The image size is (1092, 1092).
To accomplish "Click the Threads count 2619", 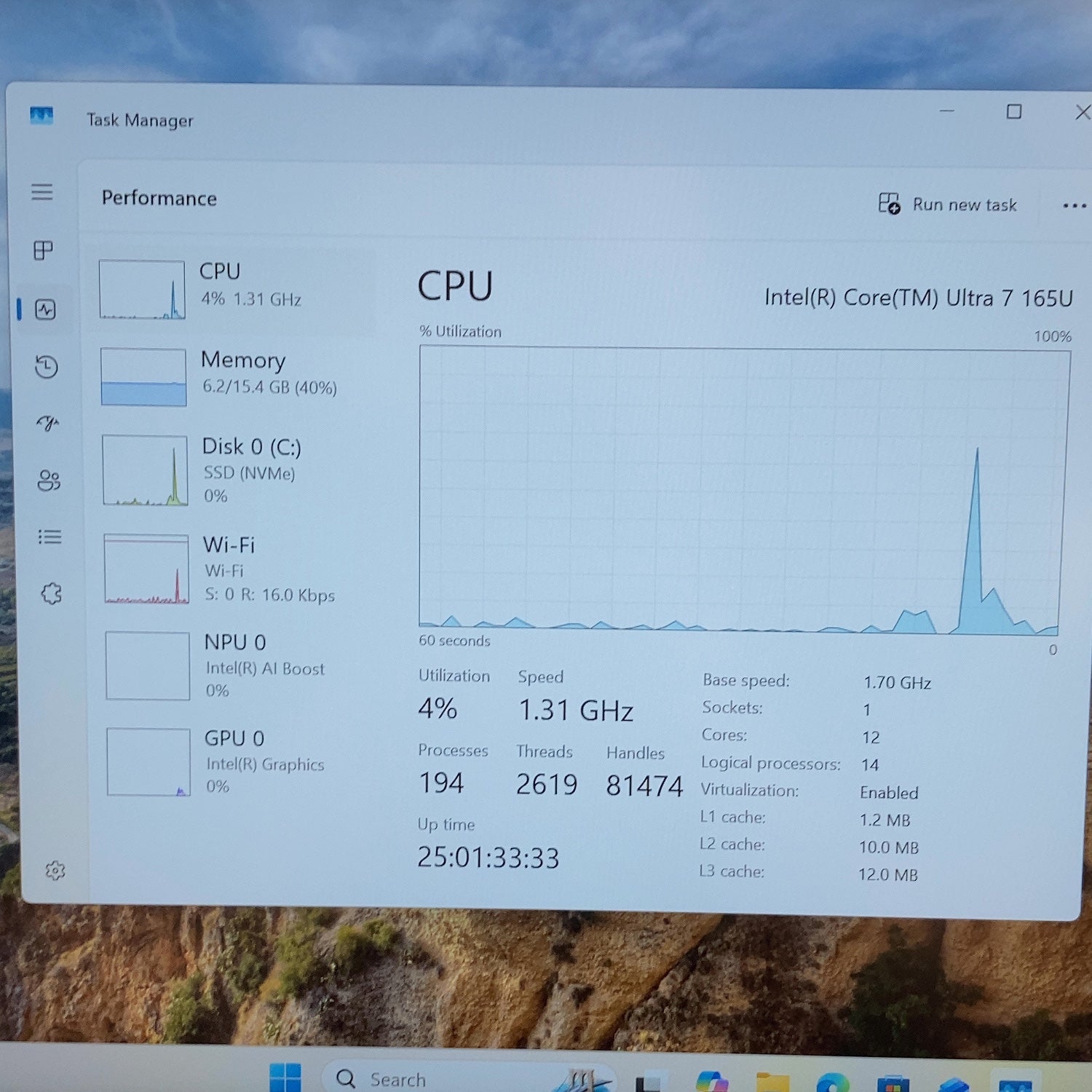I will tap(547, 785).
